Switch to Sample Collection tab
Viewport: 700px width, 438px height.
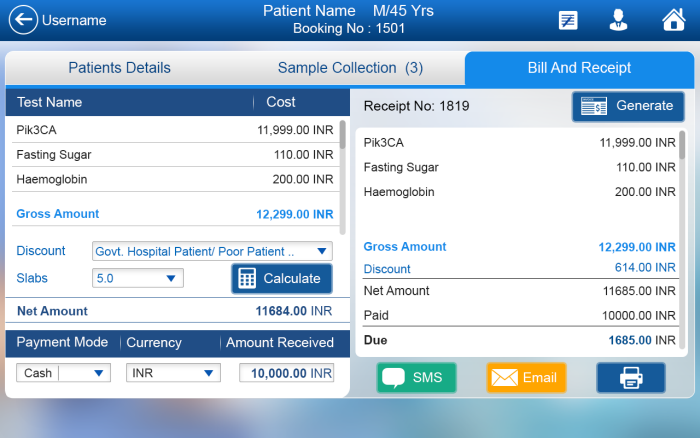pyautogui.click(x=350, y=68)
